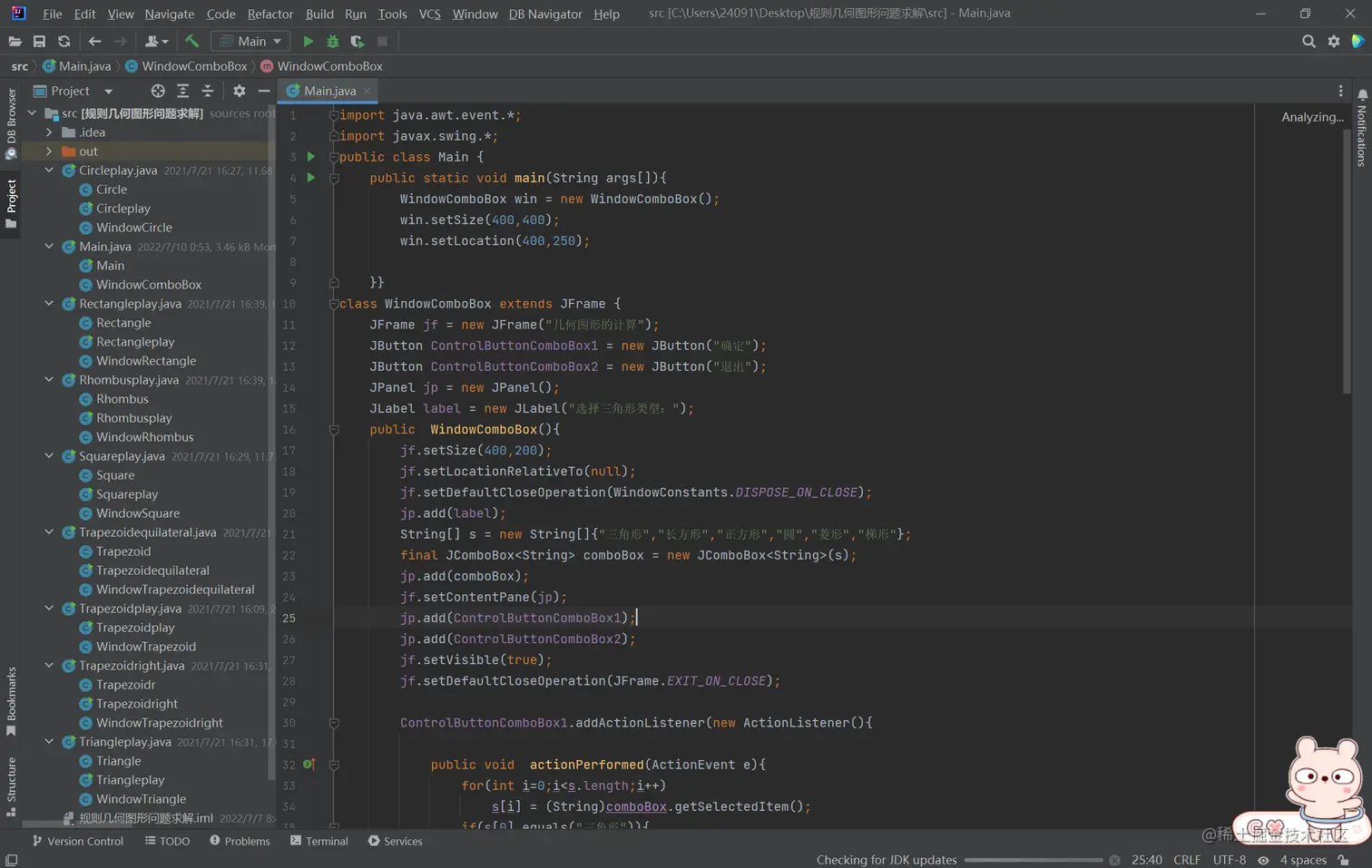Hide the Project panel with minus icon

[x=264, y=91]
